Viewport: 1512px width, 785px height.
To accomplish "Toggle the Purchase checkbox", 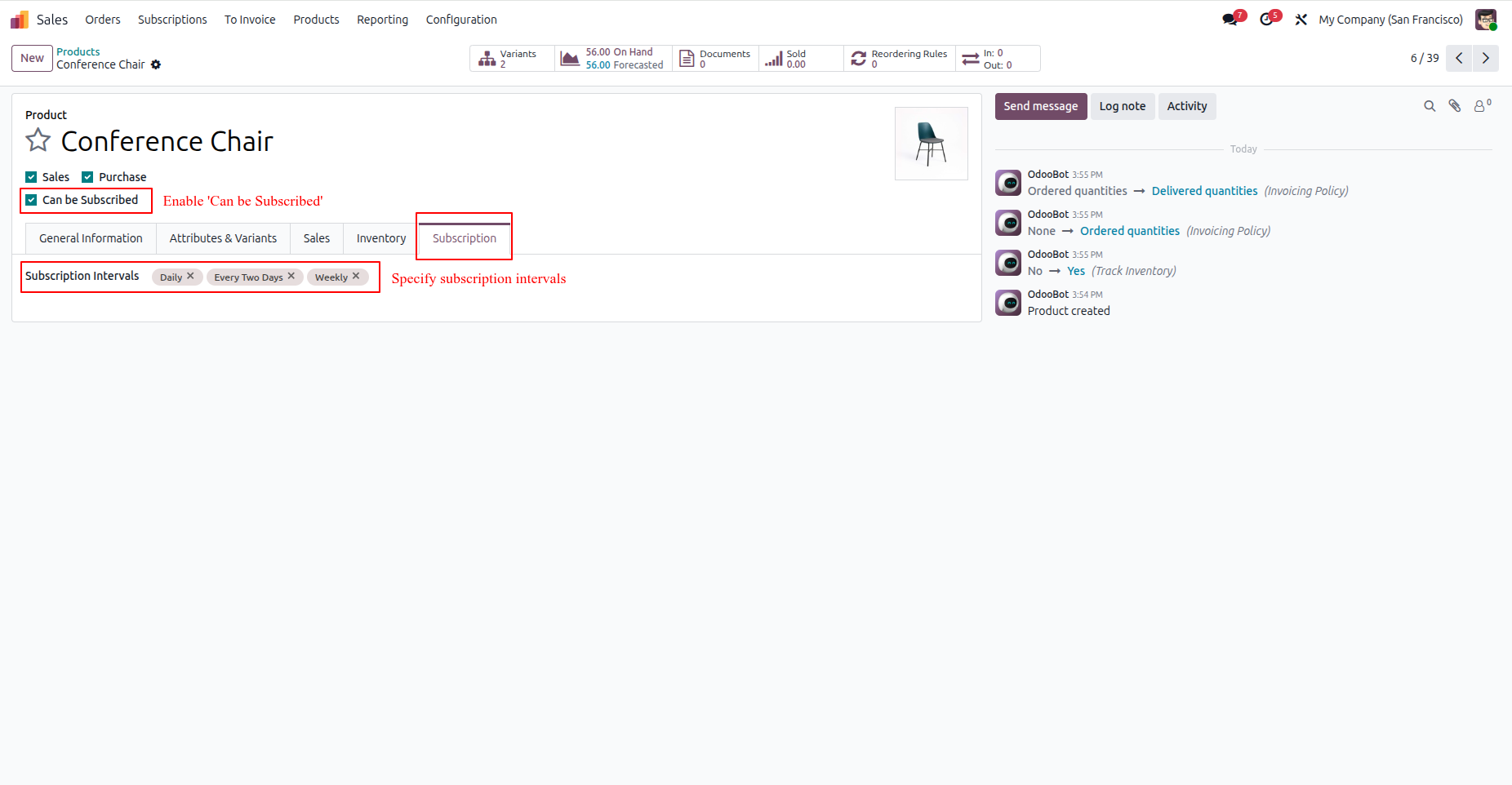I will tap(87, 177).
